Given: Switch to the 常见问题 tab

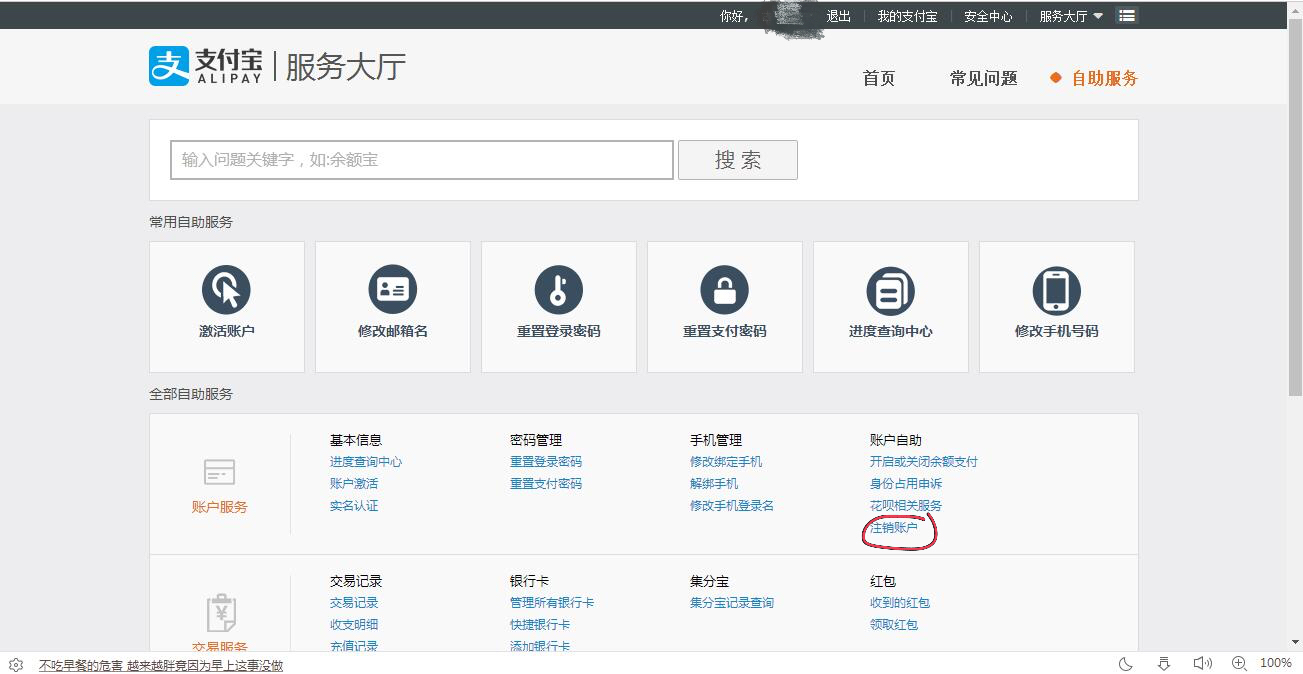Looking at the screenshot, I should (983, 78).
